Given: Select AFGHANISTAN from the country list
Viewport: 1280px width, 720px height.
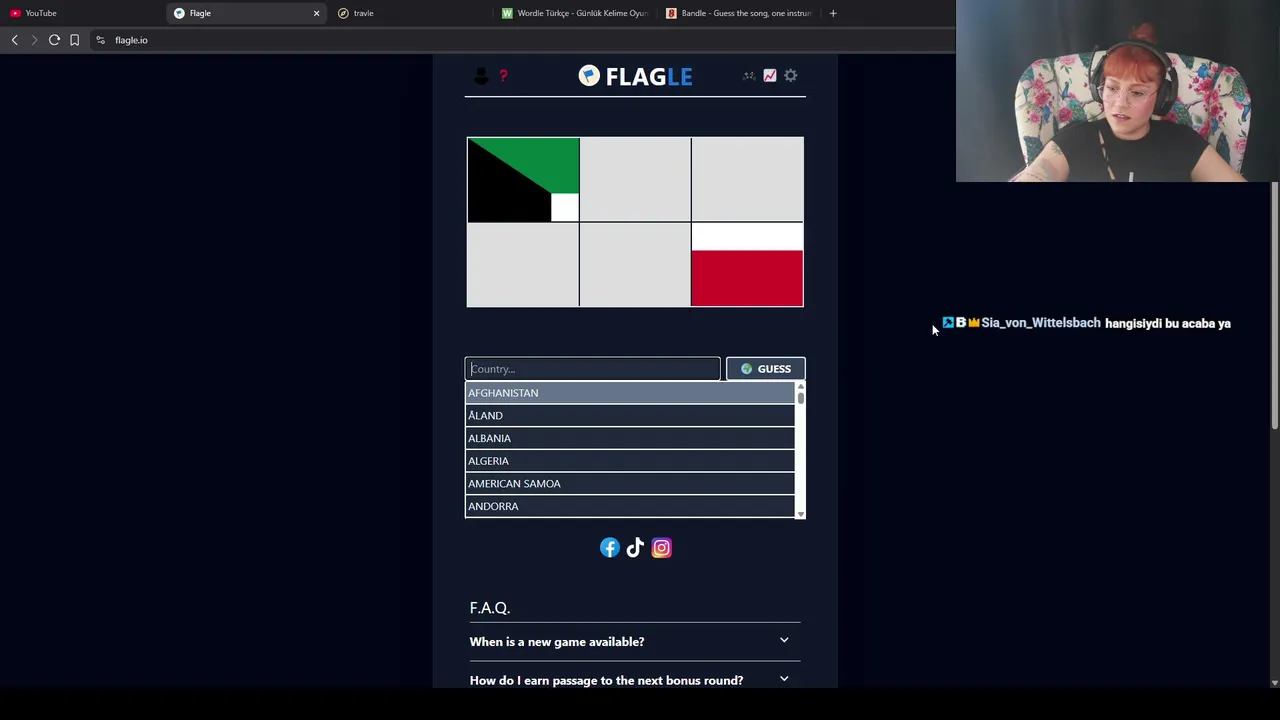Looking at the screenshot, I should pos(630,393).
